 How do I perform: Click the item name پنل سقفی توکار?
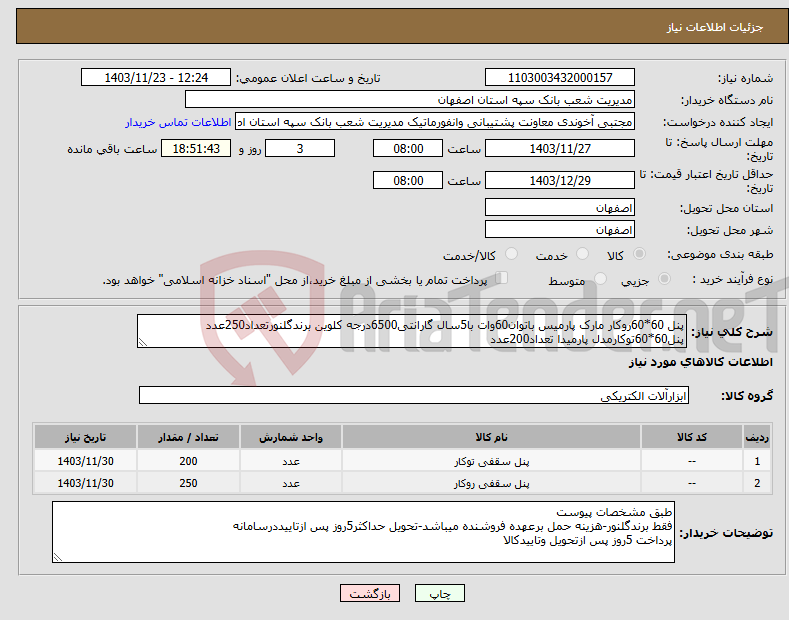tap(491, 461)
